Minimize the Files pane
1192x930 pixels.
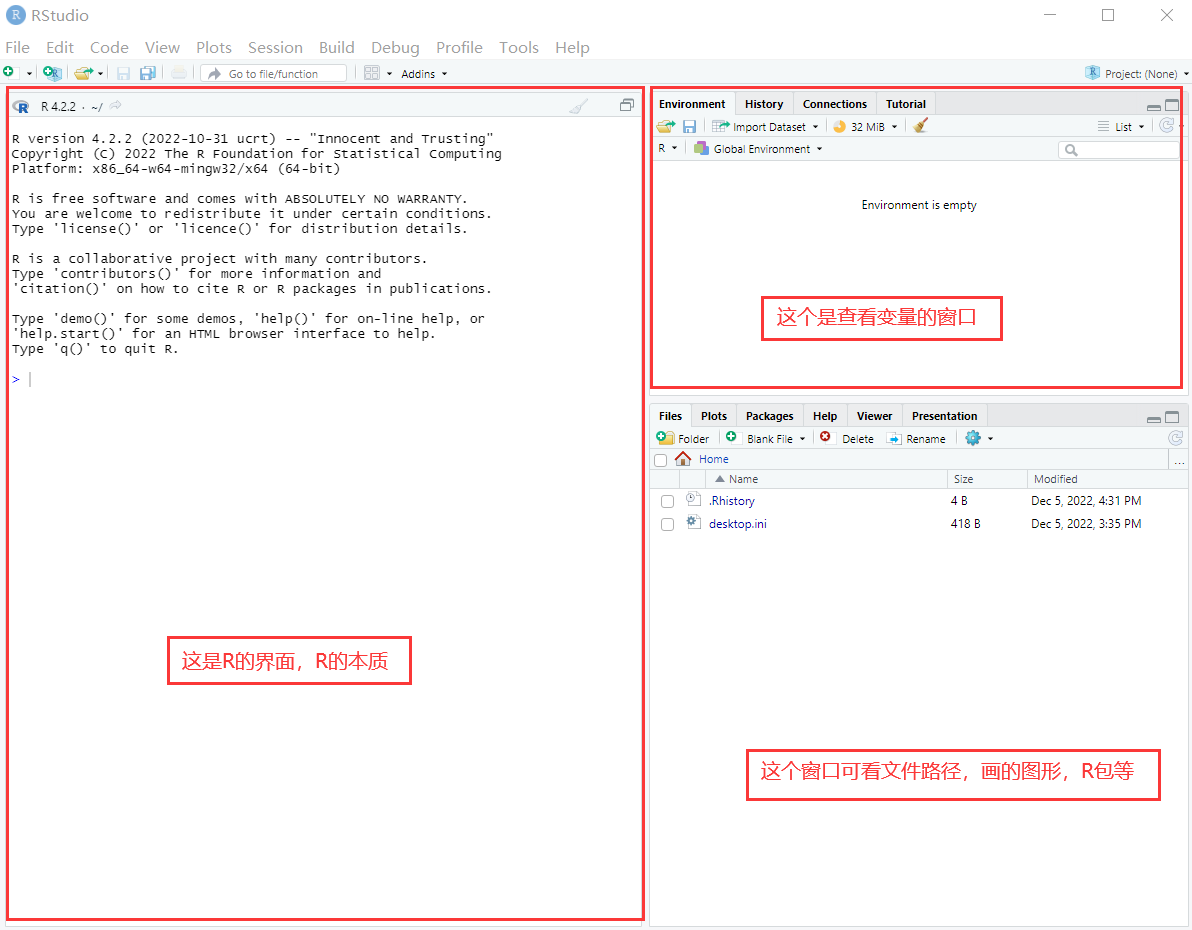point(1153,418)
